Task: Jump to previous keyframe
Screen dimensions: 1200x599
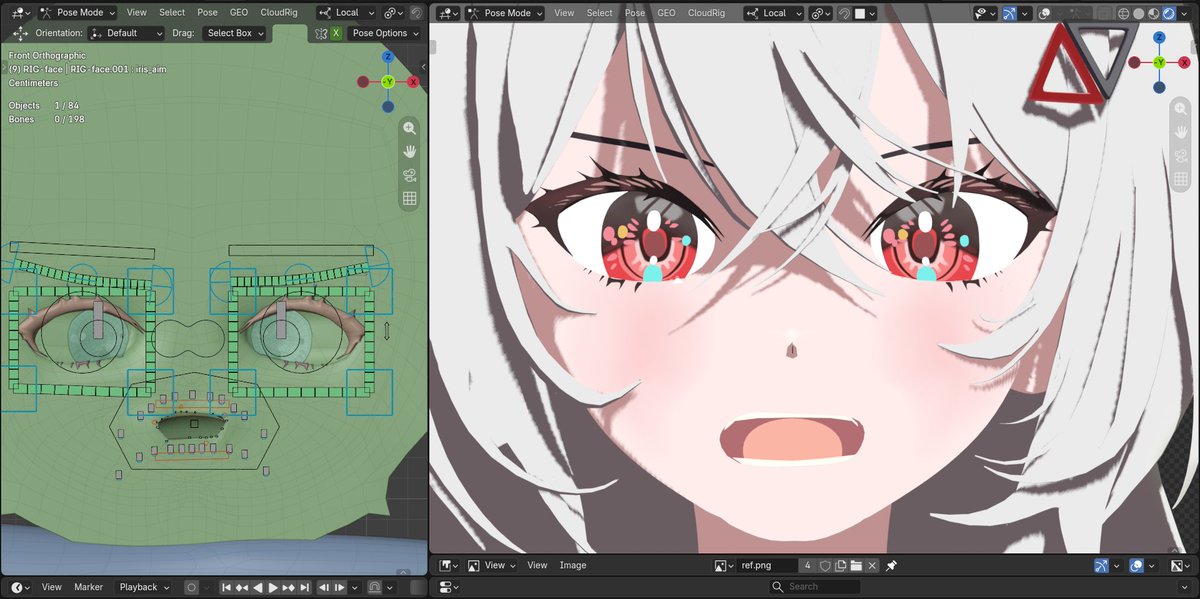Action: [x=242, y=587]
